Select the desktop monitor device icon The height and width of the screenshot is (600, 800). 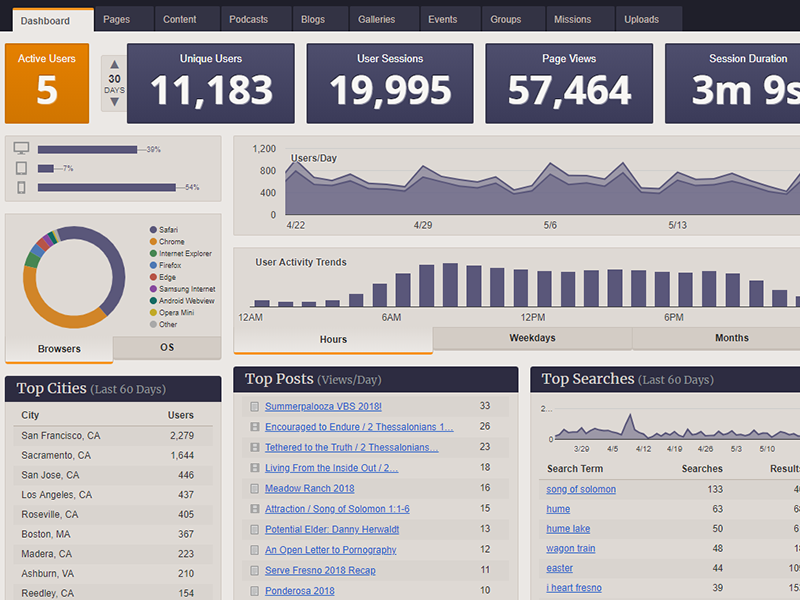pyautogui.click(x=21, y=148)
